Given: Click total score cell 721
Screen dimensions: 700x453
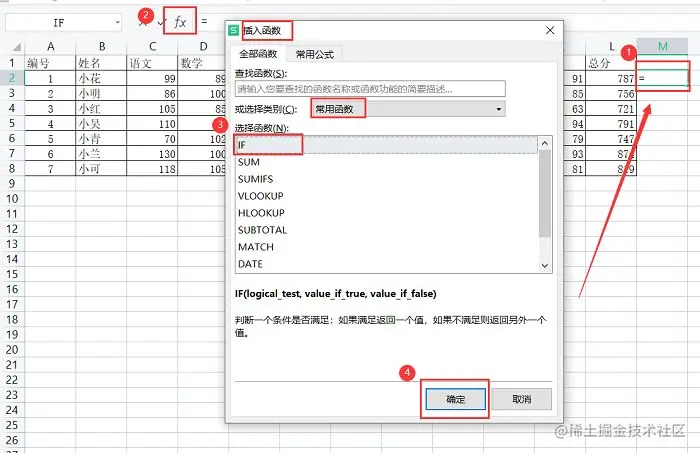Looking at the screenshot, I should tap(611, 109).
